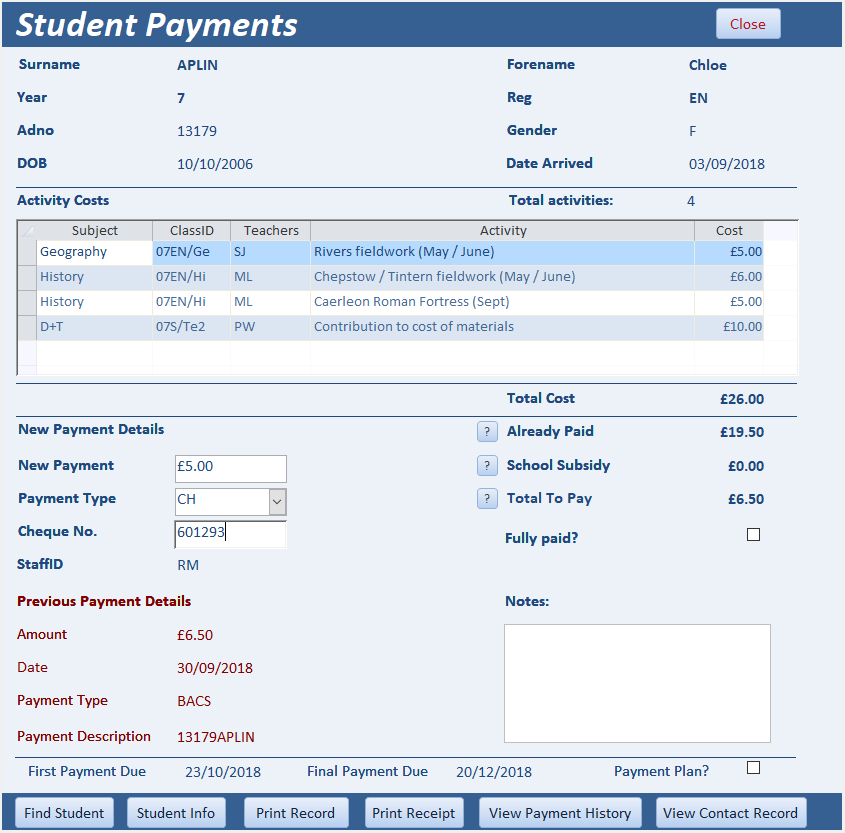Select the D+T row selector
Screen dimensions: 845x833
point(27,327)
